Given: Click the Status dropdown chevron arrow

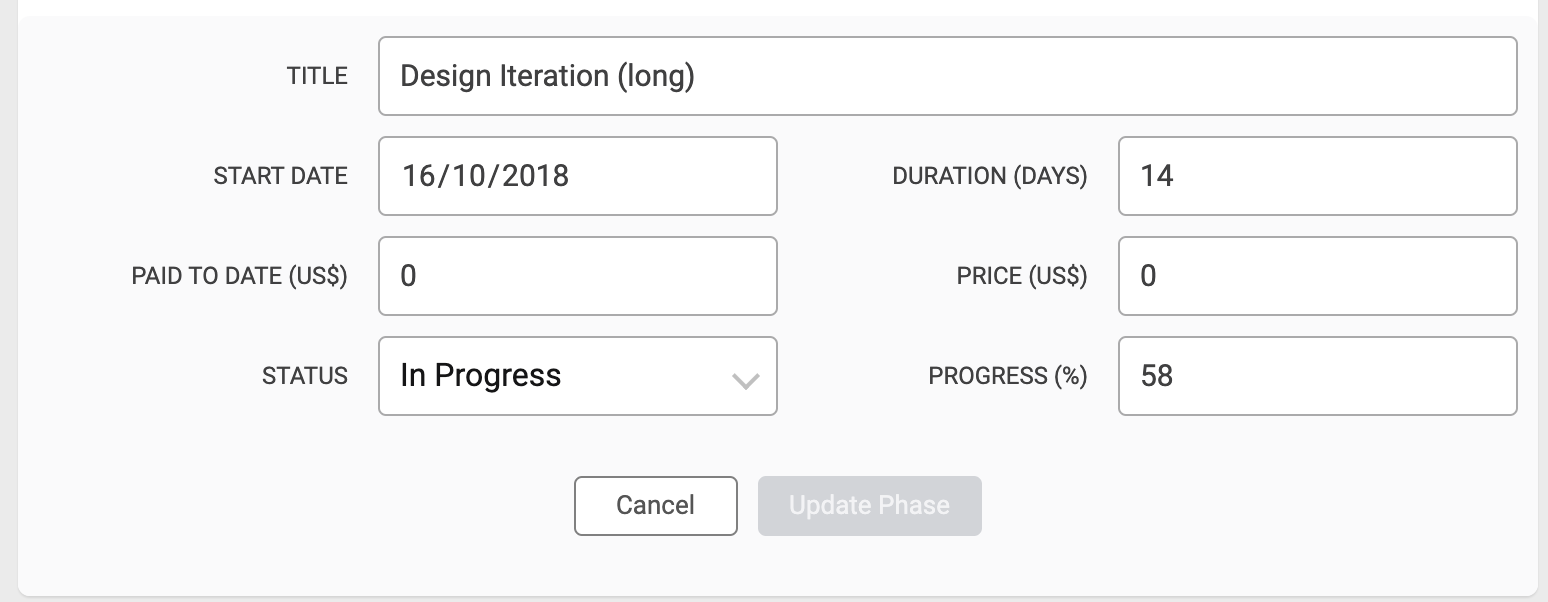Looking at the screenshot, I should (746, 379).
